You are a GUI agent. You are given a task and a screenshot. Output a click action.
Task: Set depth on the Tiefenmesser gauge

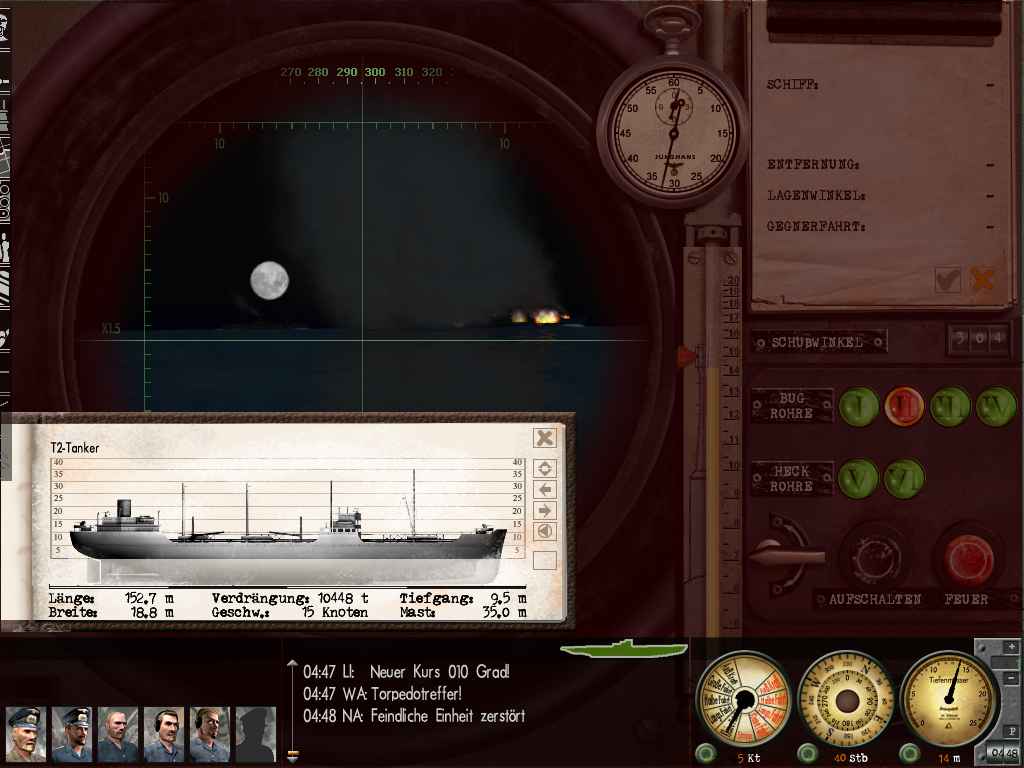pos(948,700)
